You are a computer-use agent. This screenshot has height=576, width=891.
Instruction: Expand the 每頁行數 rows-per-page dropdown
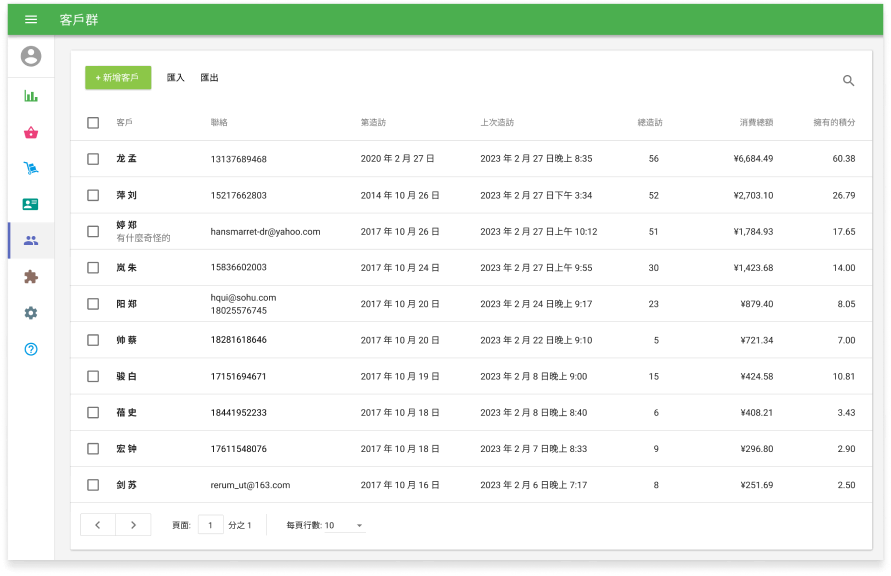345,525
